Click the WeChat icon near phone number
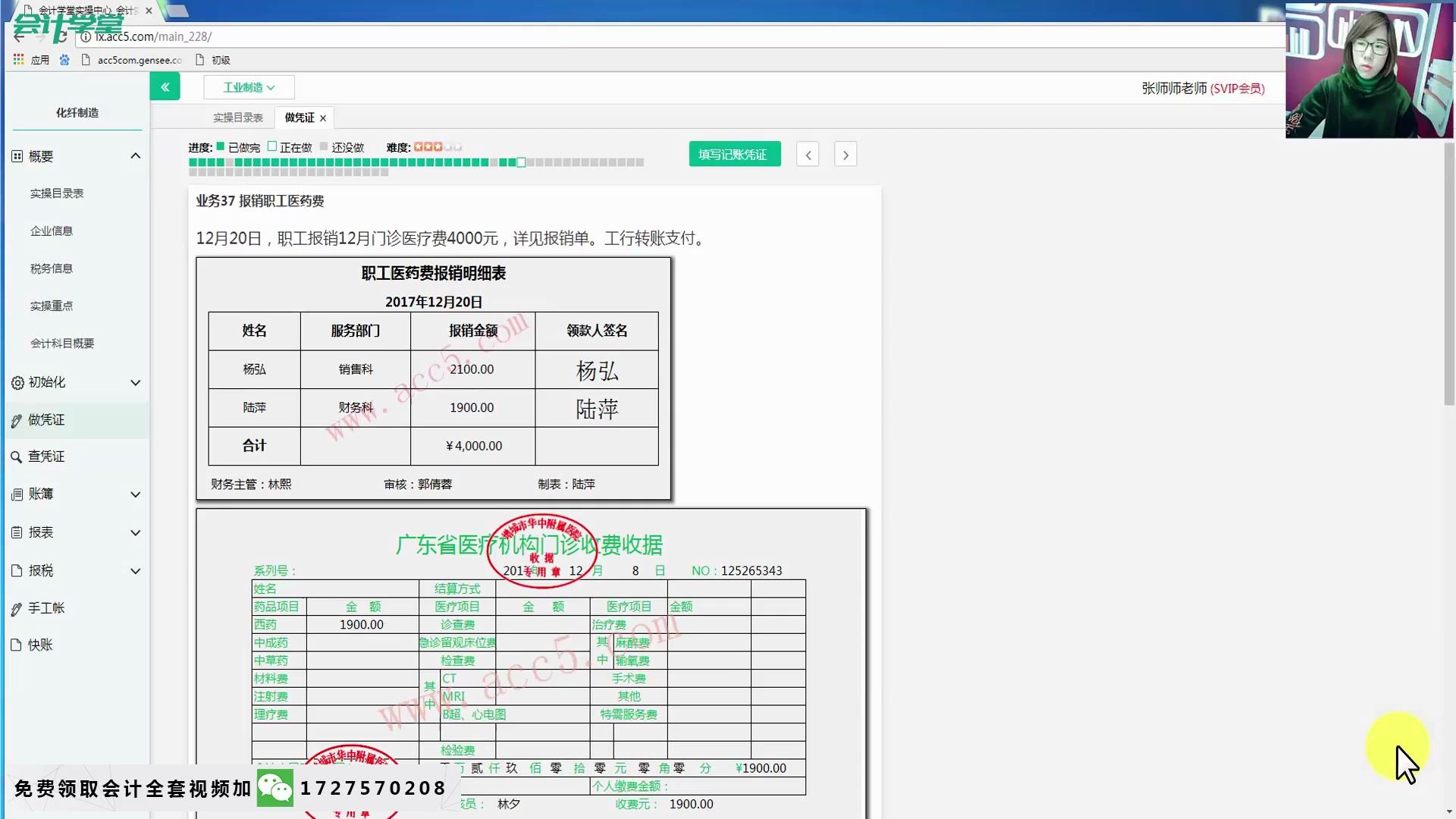Screen dimensions: 1456x819 click(275, 787)
